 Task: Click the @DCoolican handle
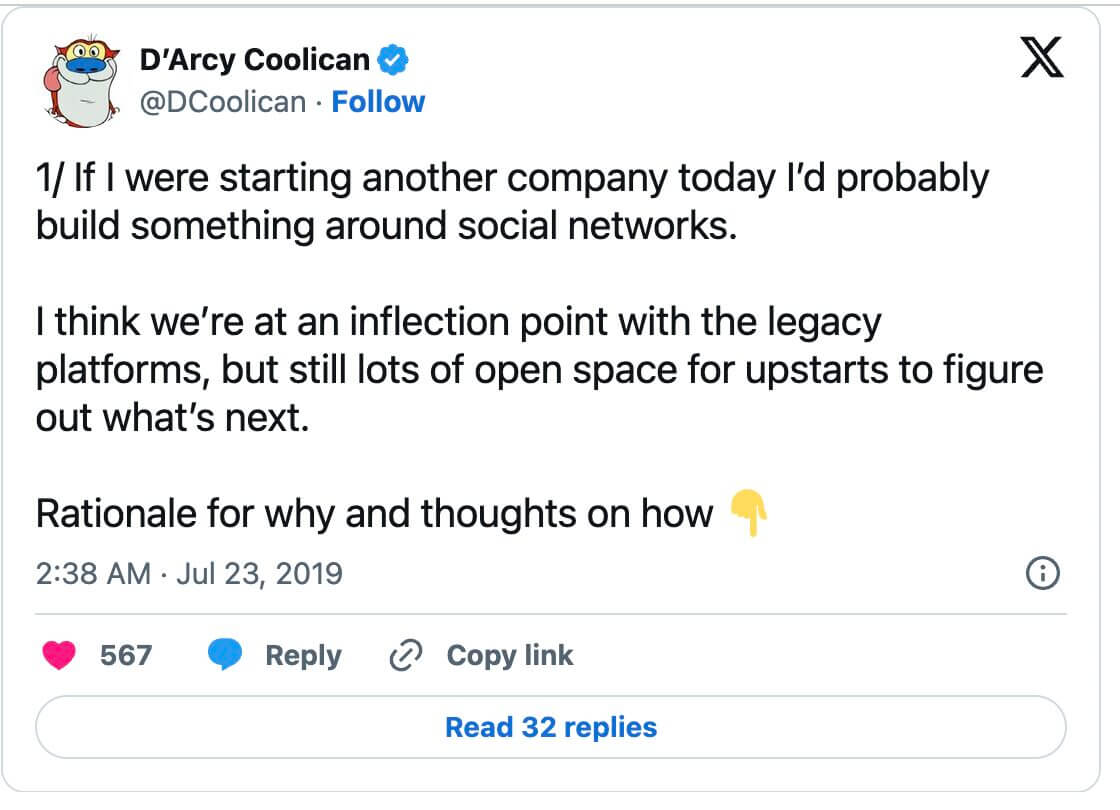pos(222,102)
